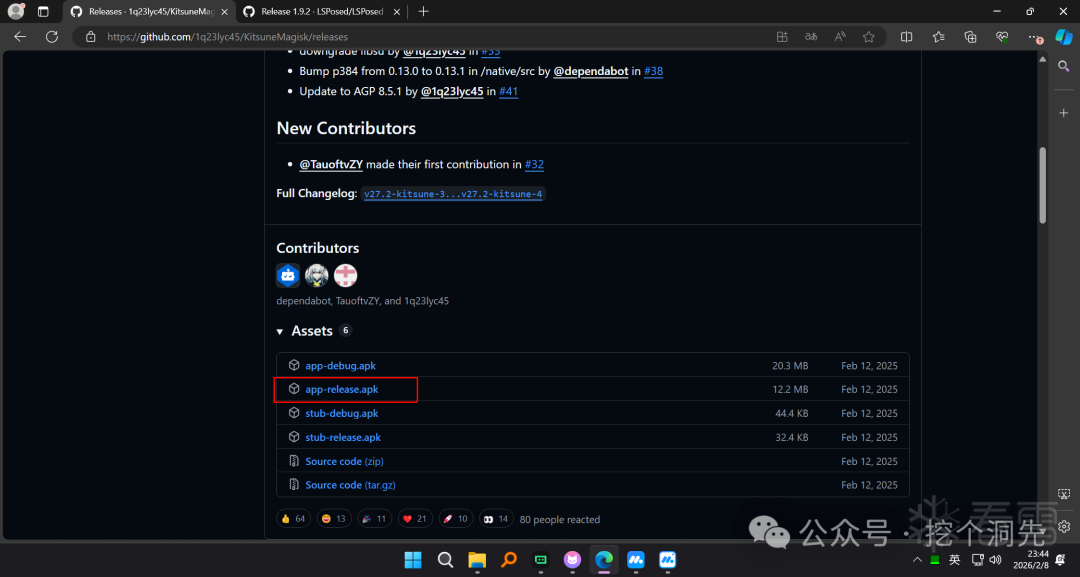Viewport: 1080px width, 577px height.
Task: Open the browser profile avatar
Action: [x=15, y=11]
